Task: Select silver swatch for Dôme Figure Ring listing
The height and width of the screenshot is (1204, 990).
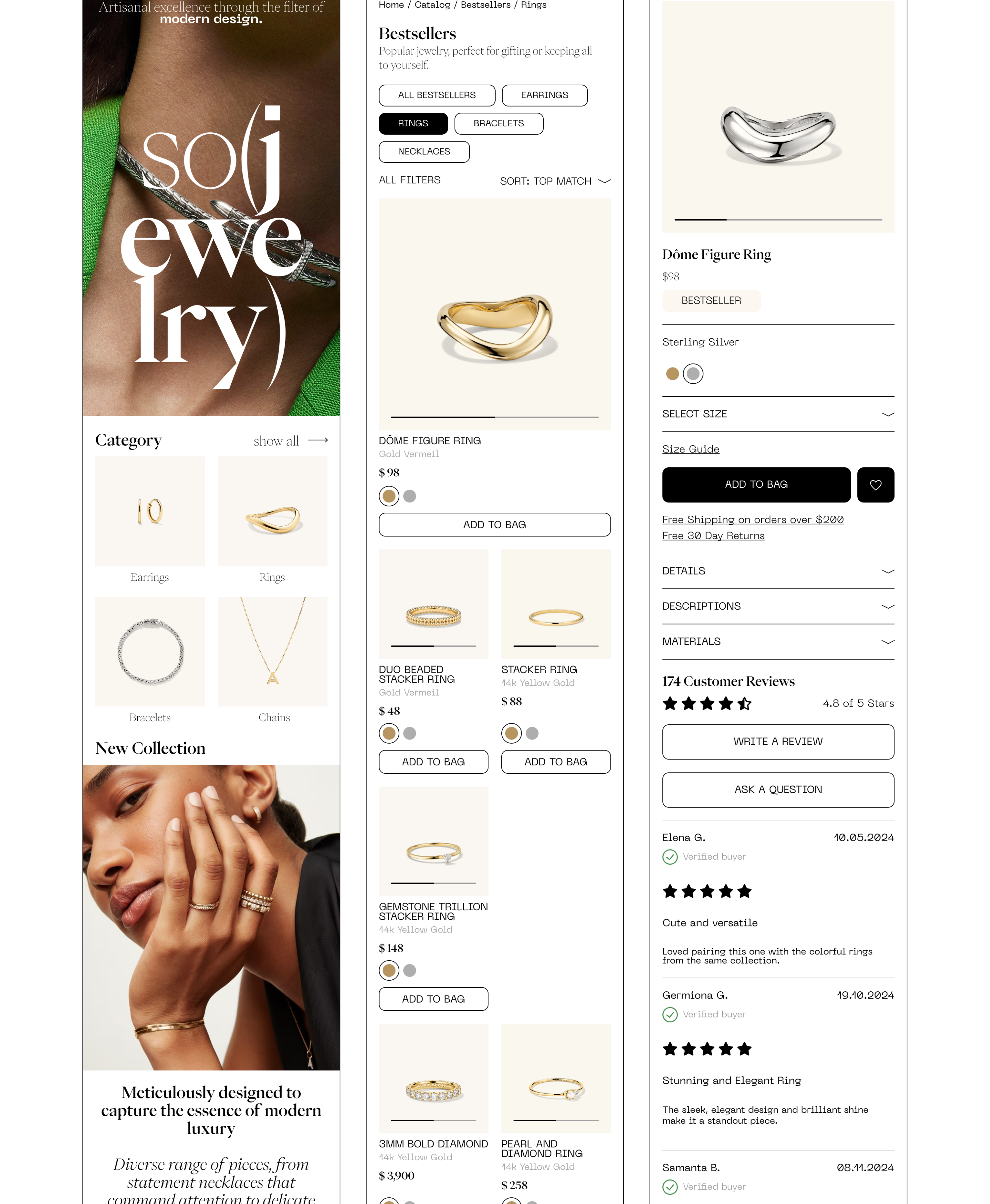Action: [x=409, y=496]
